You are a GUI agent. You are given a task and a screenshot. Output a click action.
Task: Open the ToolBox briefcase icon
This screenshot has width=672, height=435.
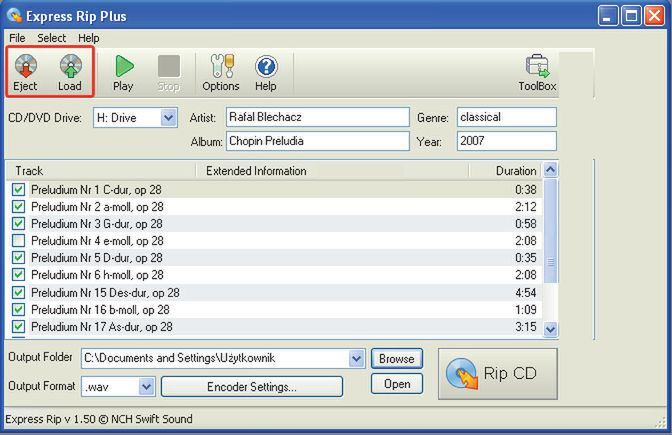click(x=537, y=72)
